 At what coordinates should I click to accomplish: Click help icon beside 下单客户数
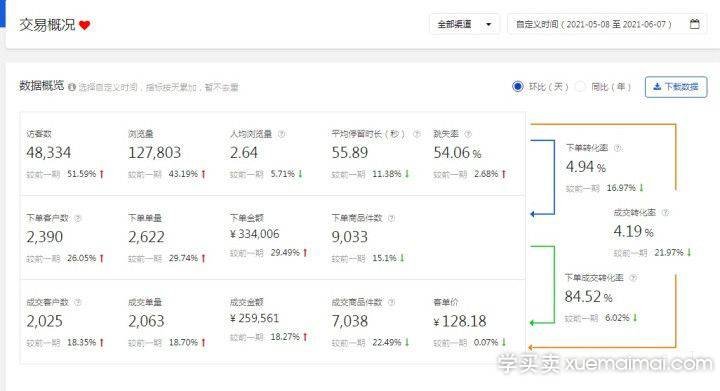coord(78,218)
